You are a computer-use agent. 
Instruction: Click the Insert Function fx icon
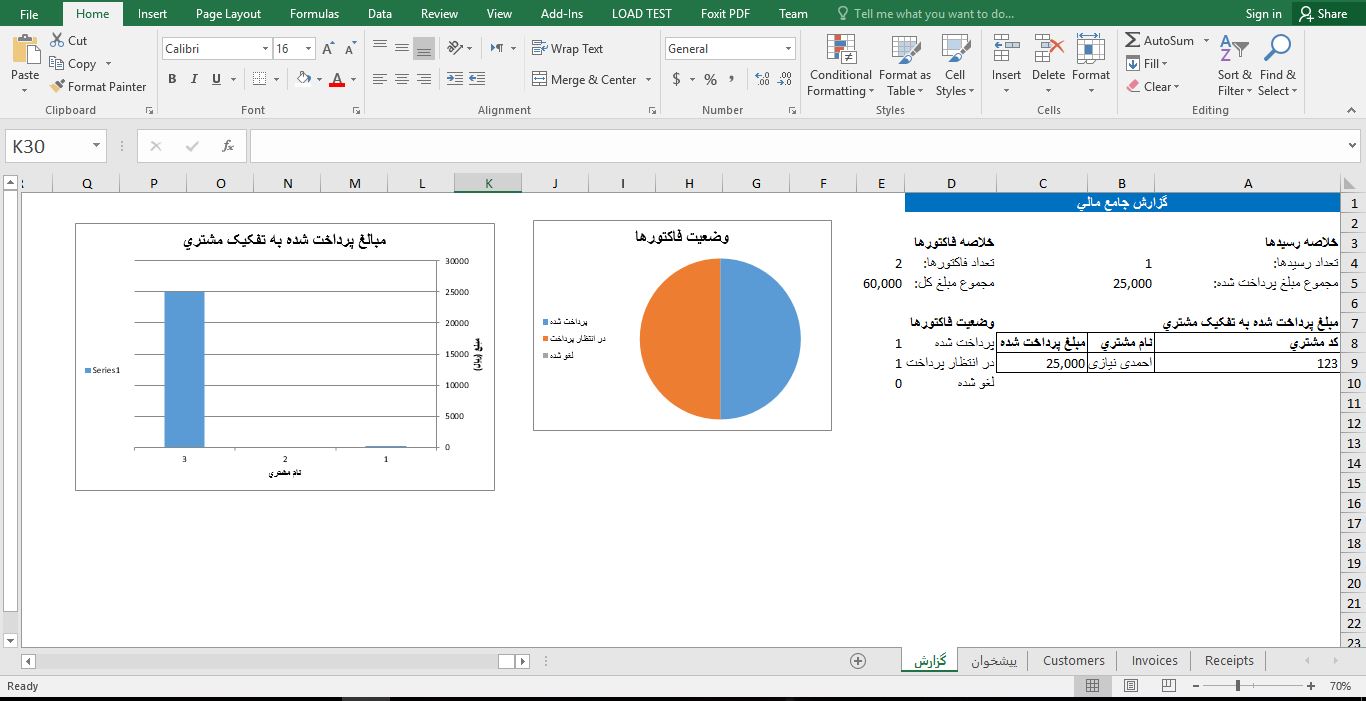tap(228, 146)
